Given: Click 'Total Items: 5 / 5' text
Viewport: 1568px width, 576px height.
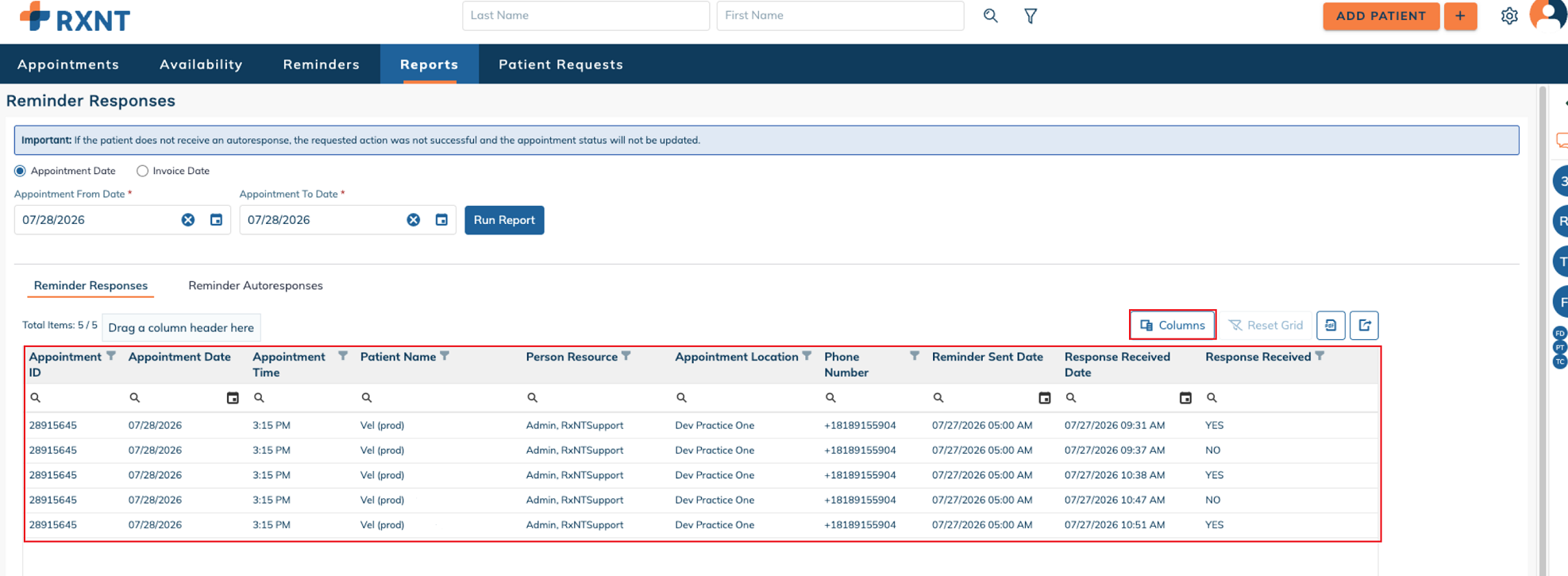Looking at the screenshot, I should 60,325.
